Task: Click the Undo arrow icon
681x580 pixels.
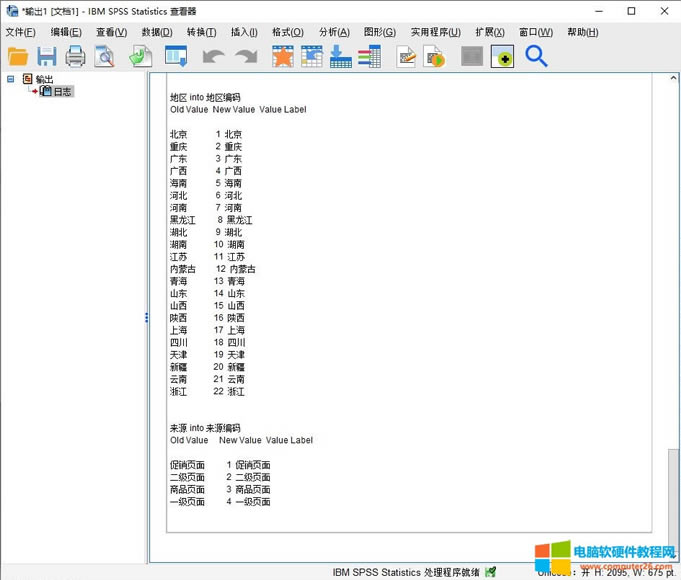Action: (x=212, y=57)
